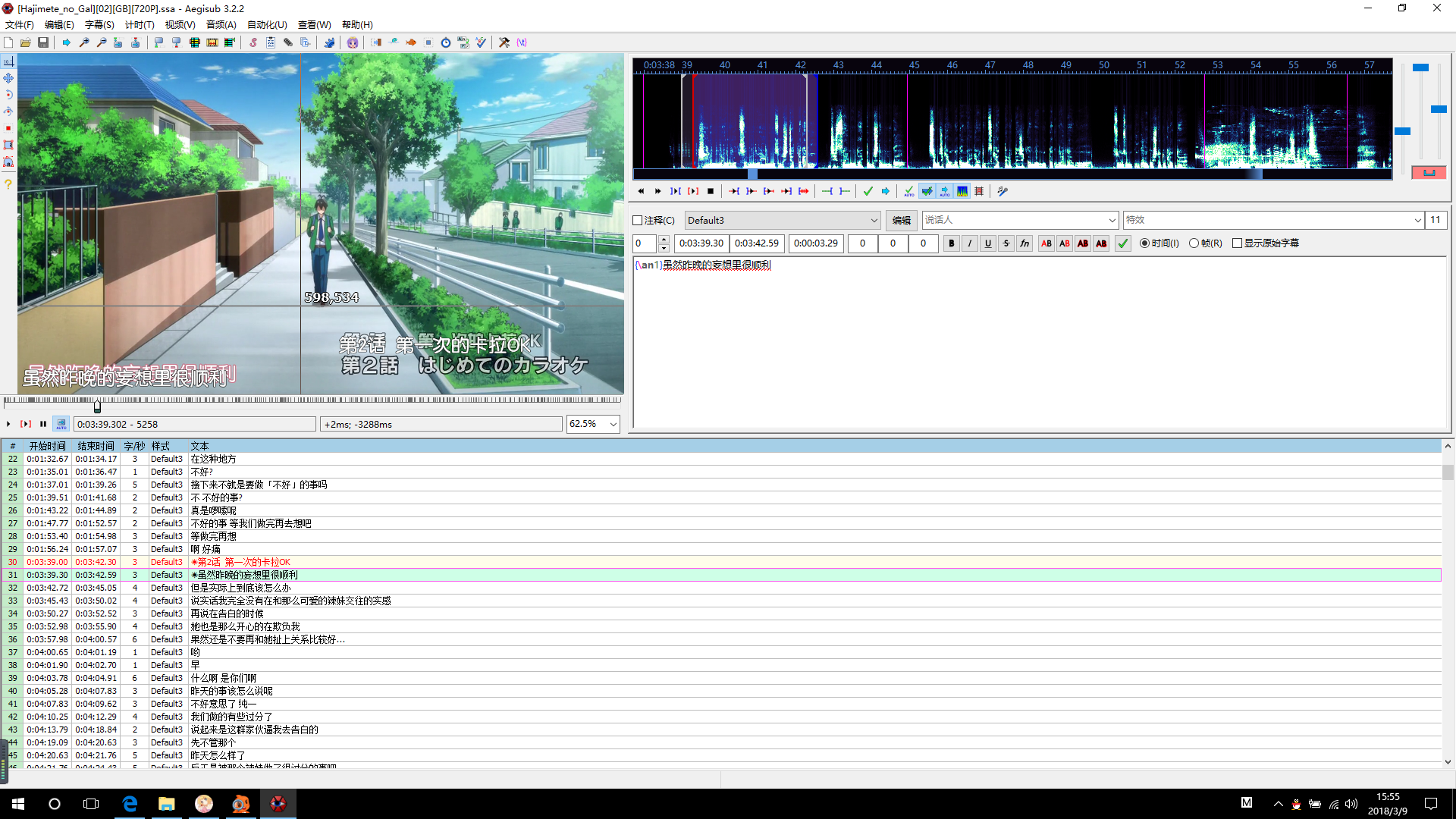The width and height of the screenshot is (1456, 819).
Task: Toggle spectrum analyzer mode icon
Action: point(962,191)
